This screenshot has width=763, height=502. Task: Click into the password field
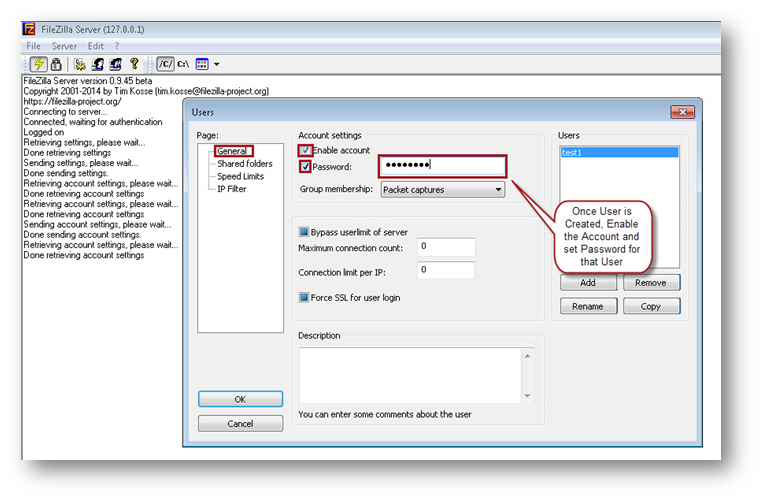442,166
